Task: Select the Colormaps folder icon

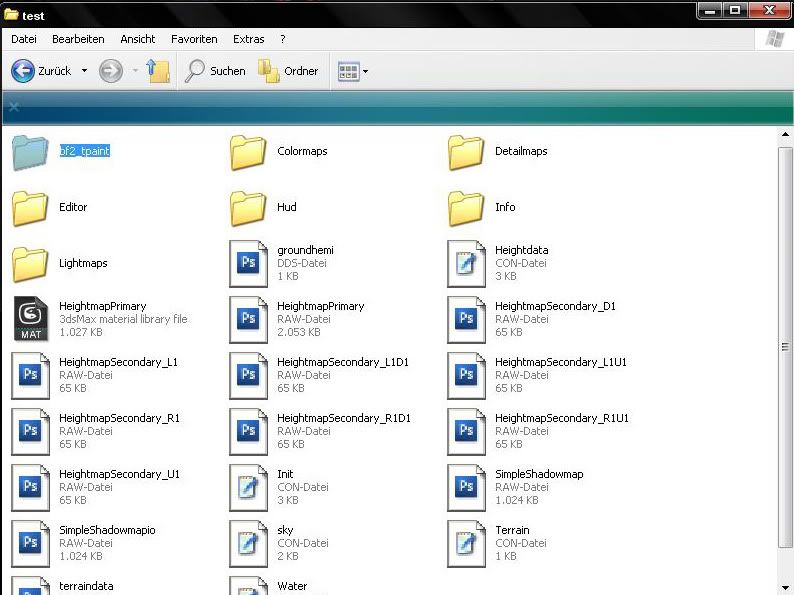Action: click(x=248, y=152)
